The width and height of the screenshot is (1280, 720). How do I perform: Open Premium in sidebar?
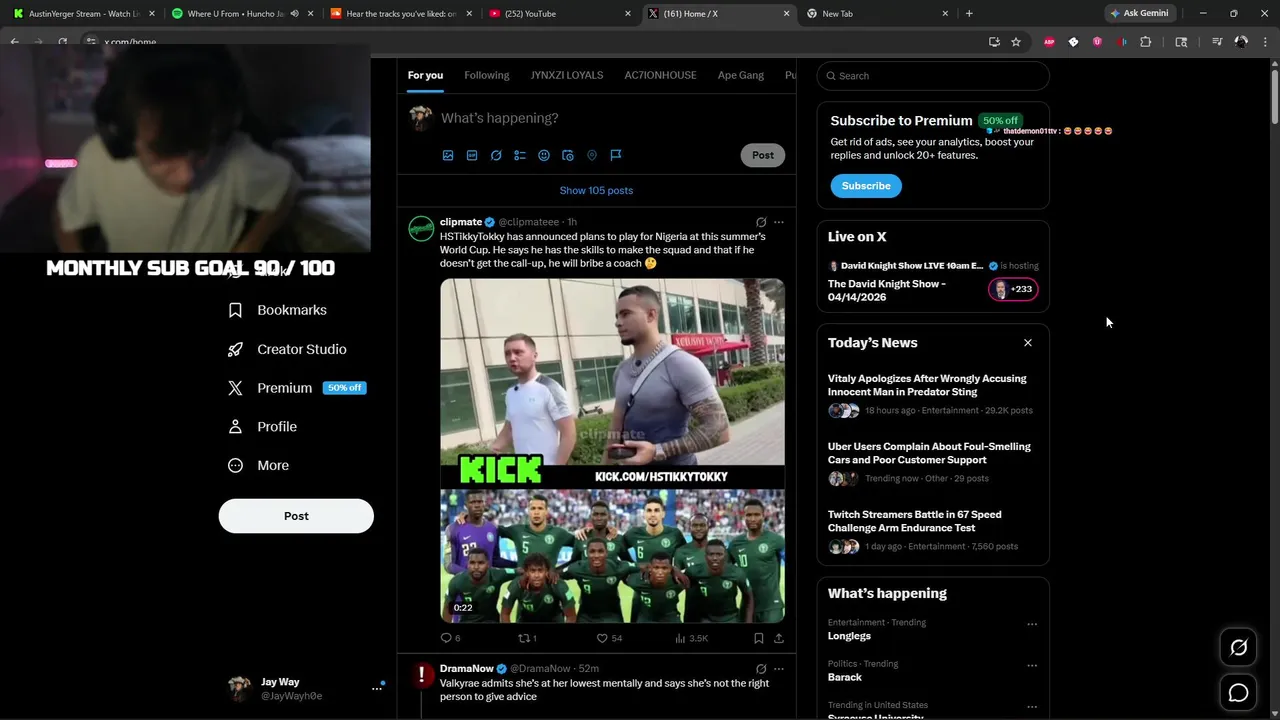[x=297, y=388]
